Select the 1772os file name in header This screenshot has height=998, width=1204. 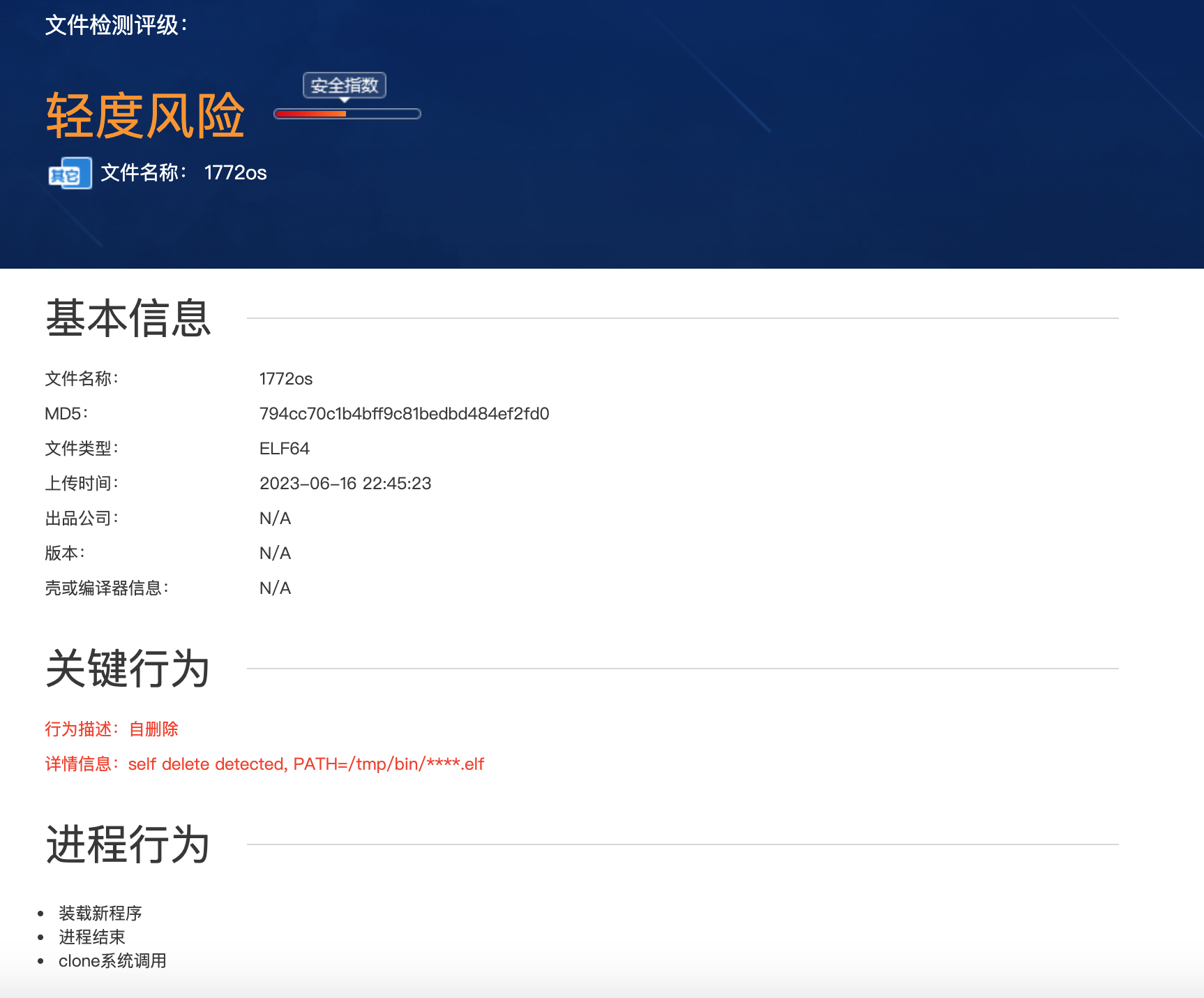click(x=235, y=173)
